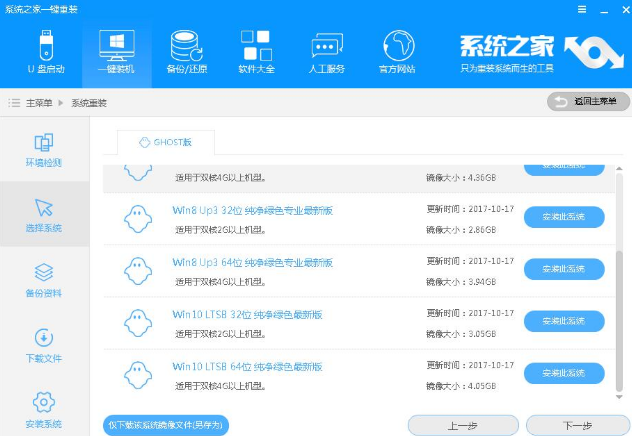Screen dimensions: 632x436
Task: Click 系统重装 breadcrumb item
Action: [x=89, y=103]
